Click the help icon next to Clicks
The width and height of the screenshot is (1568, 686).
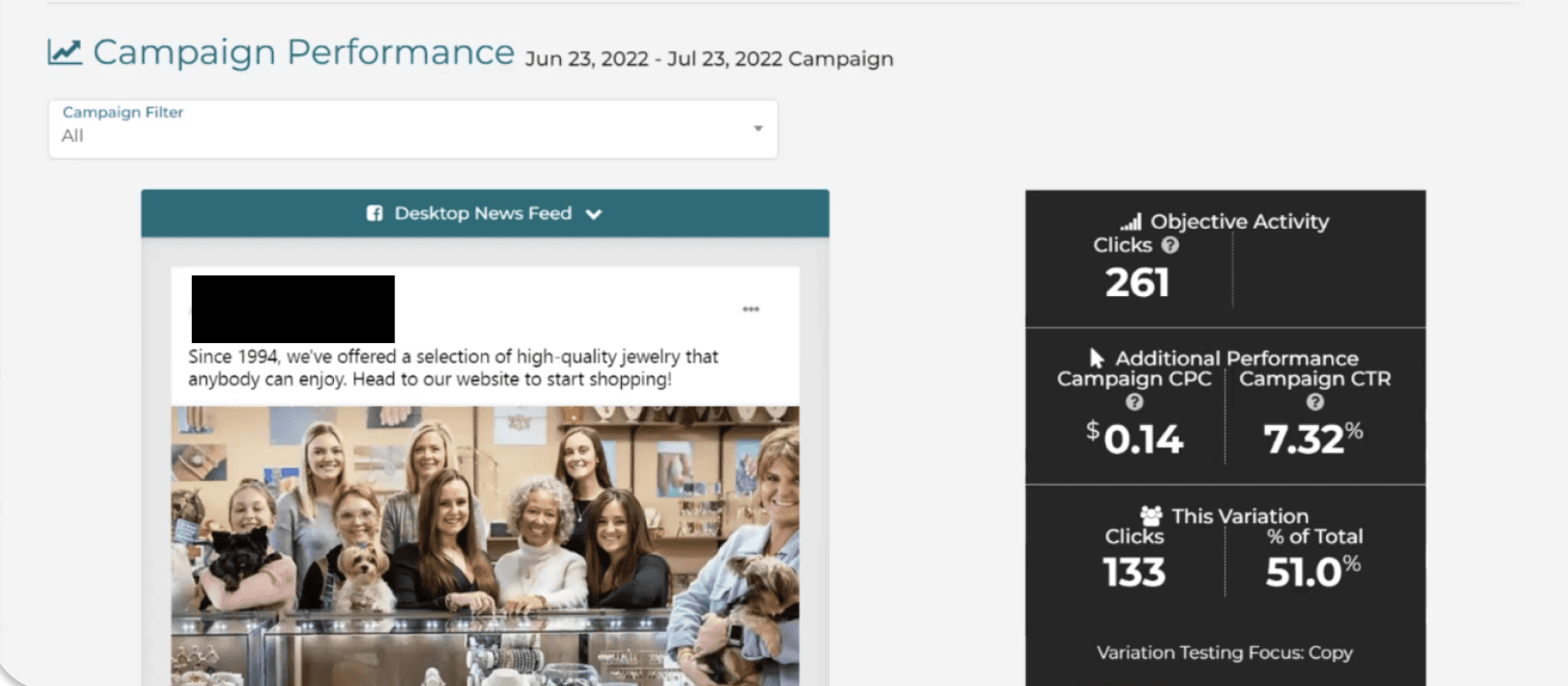[1170, 245]
